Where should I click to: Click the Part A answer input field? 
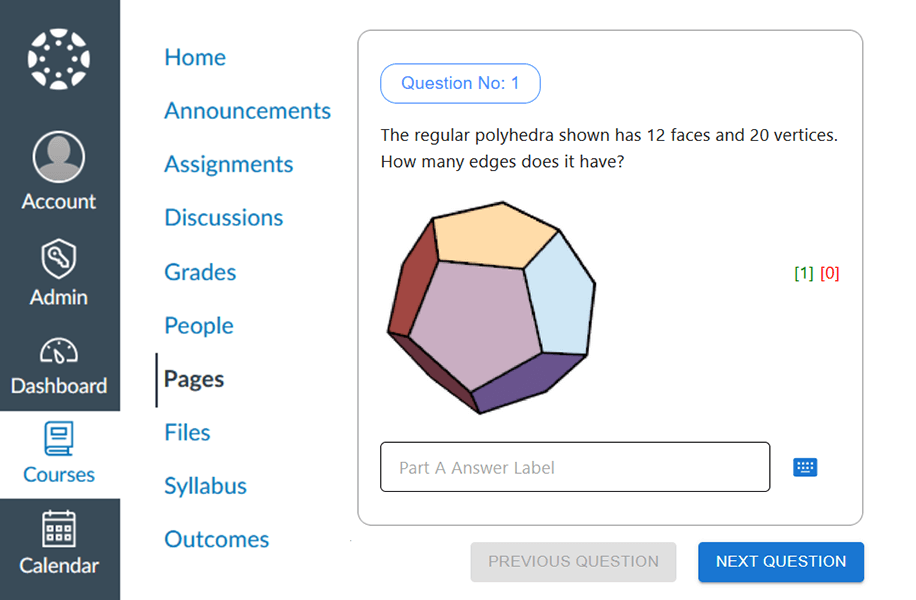click(x=575, y=467)
